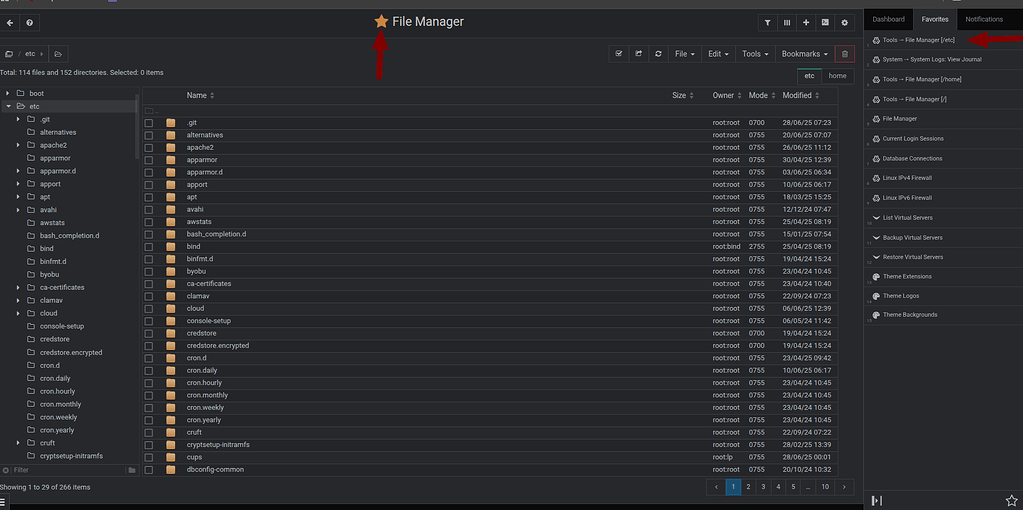
Task: Check the alternatives row checkbox
Action: pos(149,135)
